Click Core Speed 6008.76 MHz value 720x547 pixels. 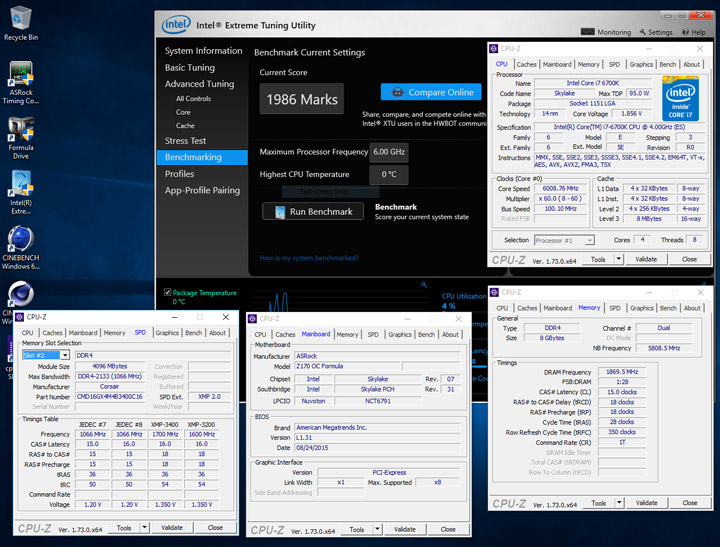[560, 188]
